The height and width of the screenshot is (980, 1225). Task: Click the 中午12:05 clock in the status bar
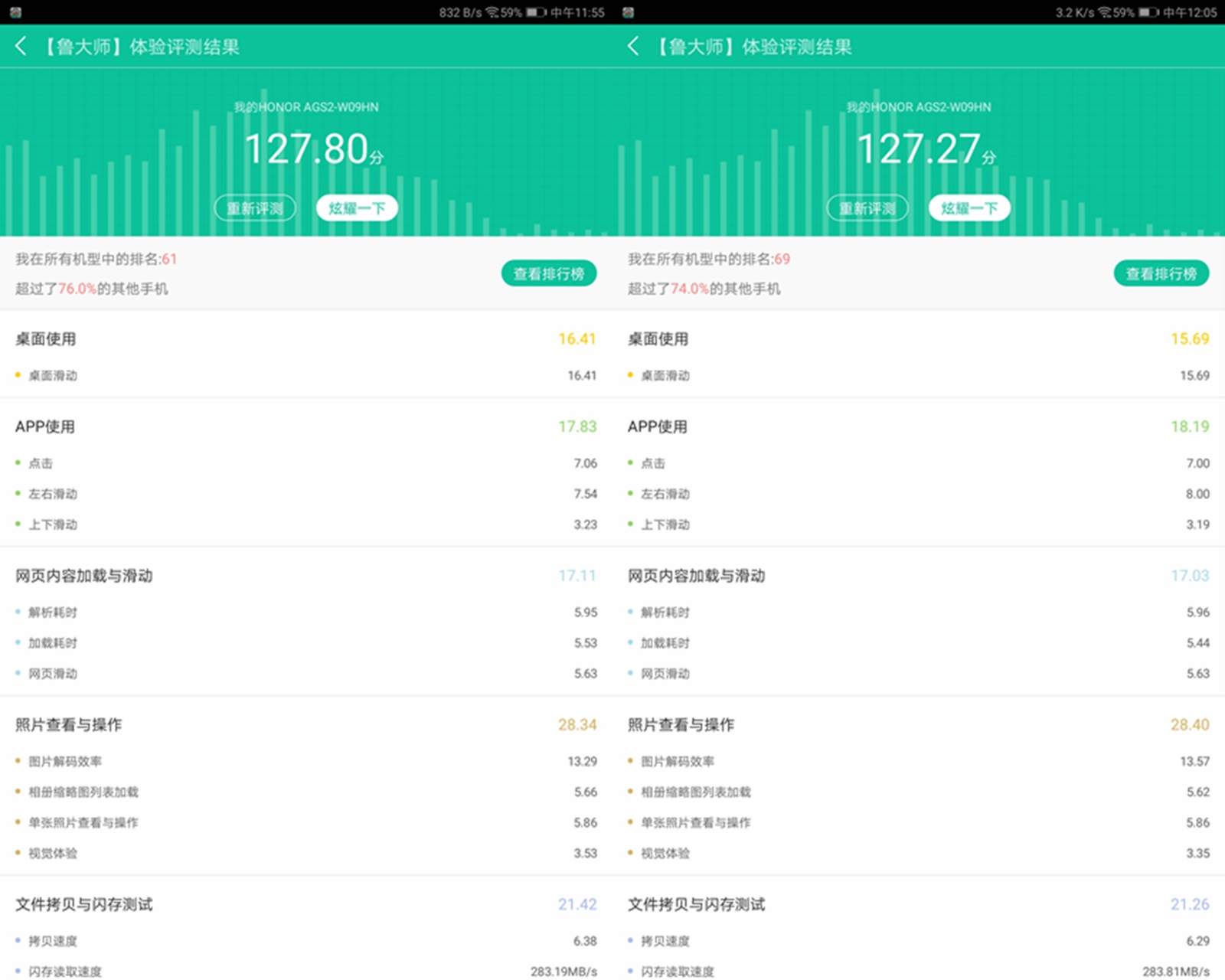(x=1191, y=11)
